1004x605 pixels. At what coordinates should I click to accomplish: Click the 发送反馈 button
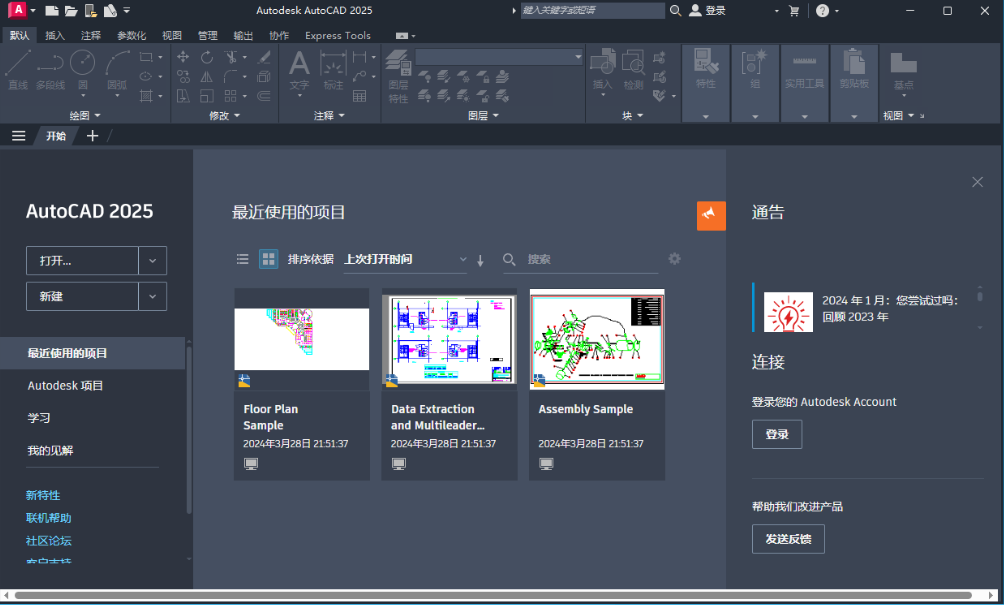788,539
